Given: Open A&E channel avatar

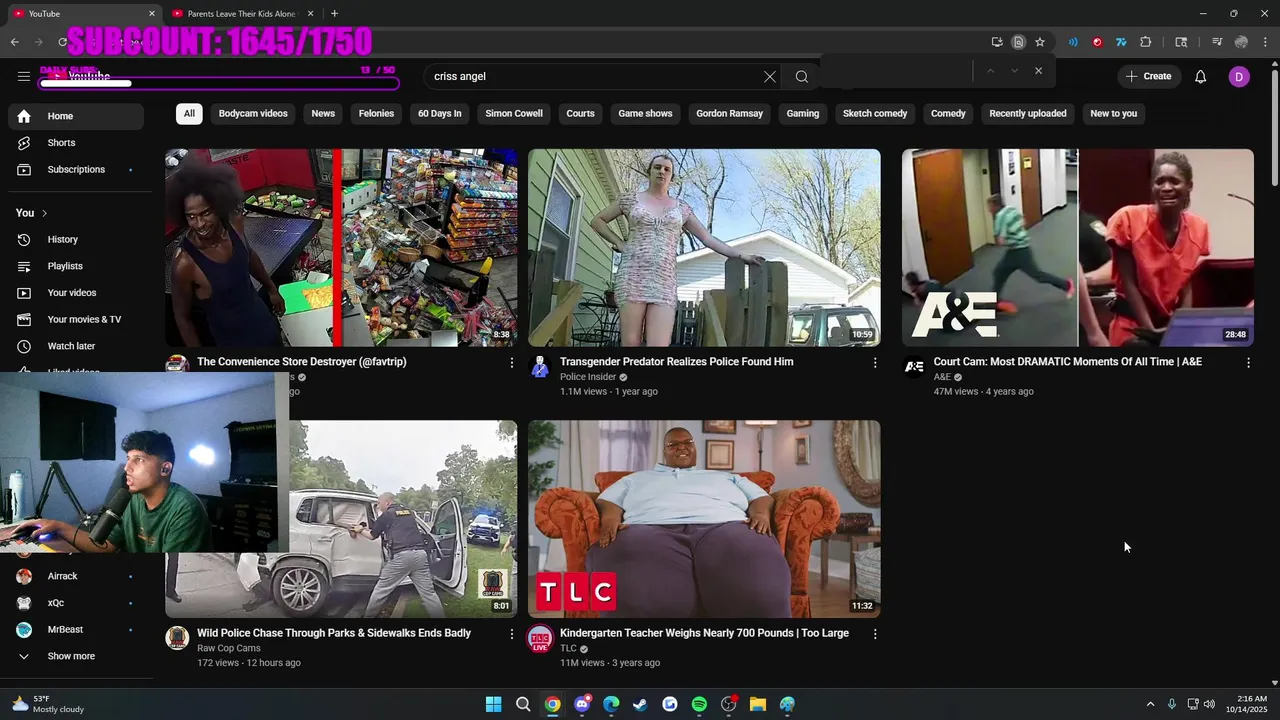Looking at the screenshot, I should click(x=914, y=367).
